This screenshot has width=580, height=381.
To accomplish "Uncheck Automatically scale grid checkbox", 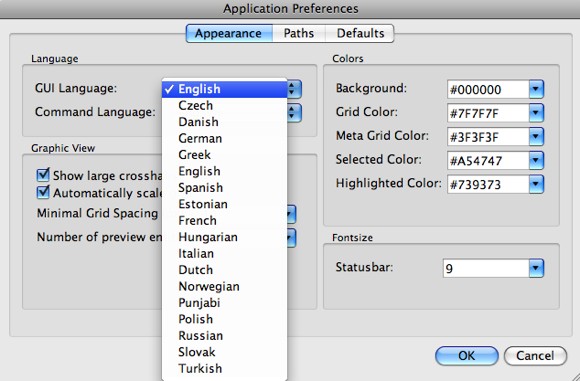I will click(x=43, y=192).
